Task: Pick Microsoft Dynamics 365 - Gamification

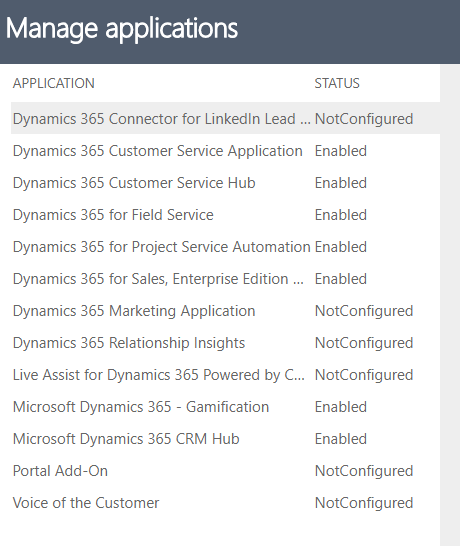Action: [225, 407]
